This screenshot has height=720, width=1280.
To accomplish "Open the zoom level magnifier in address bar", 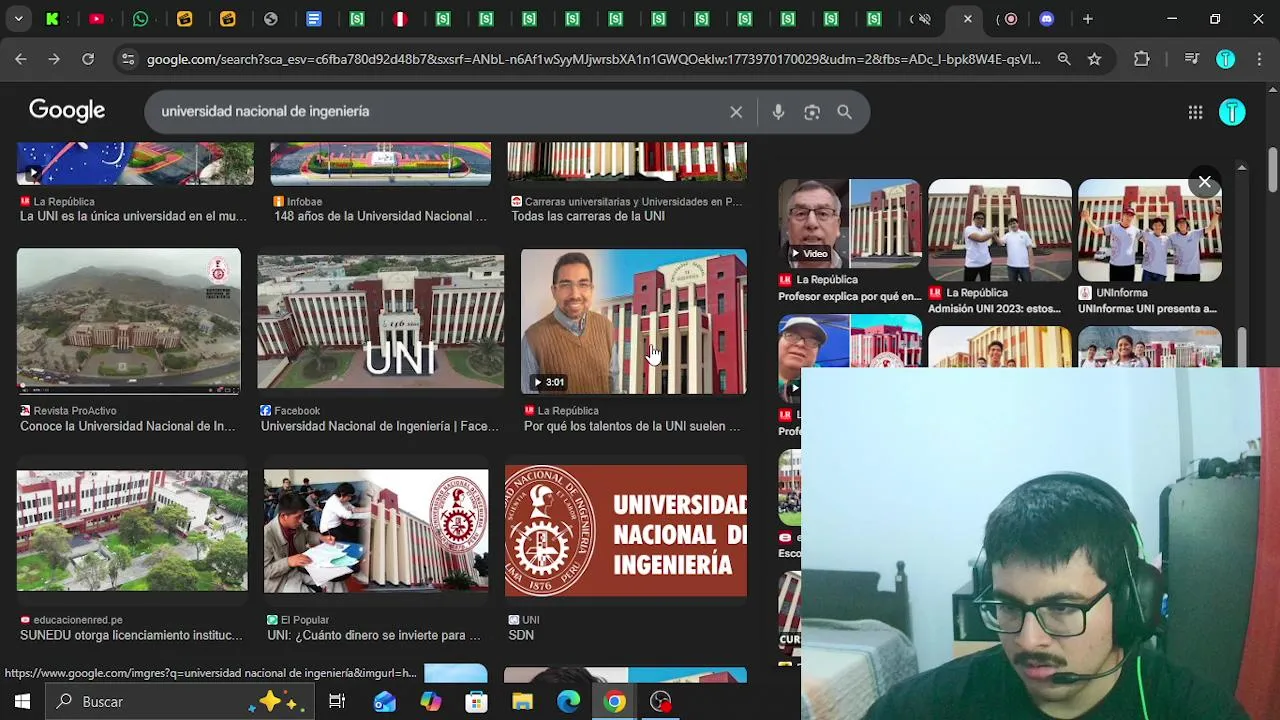I will click(x=1064, y=59).
